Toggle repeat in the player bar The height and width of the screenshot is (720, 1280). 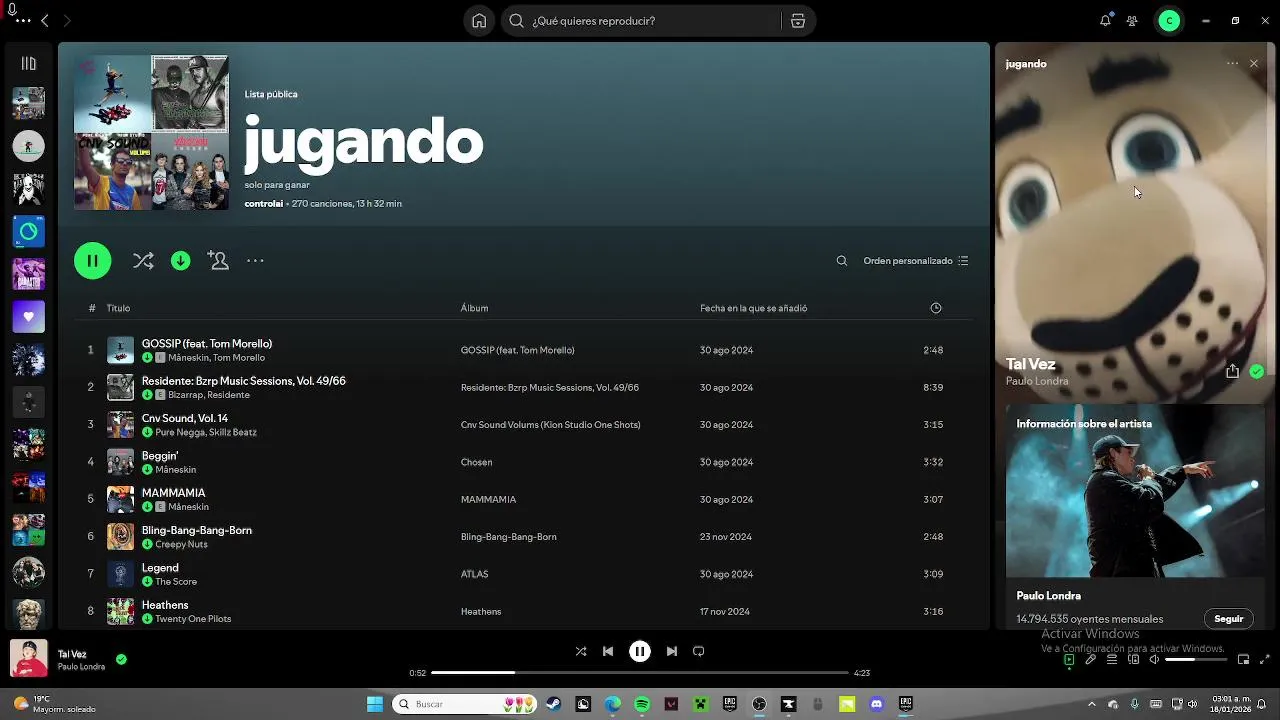point(699,651)
